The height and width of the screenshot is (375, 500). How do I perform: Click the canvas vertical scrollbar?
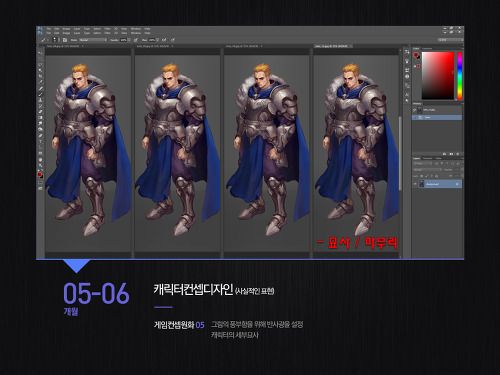coord(400,153)
